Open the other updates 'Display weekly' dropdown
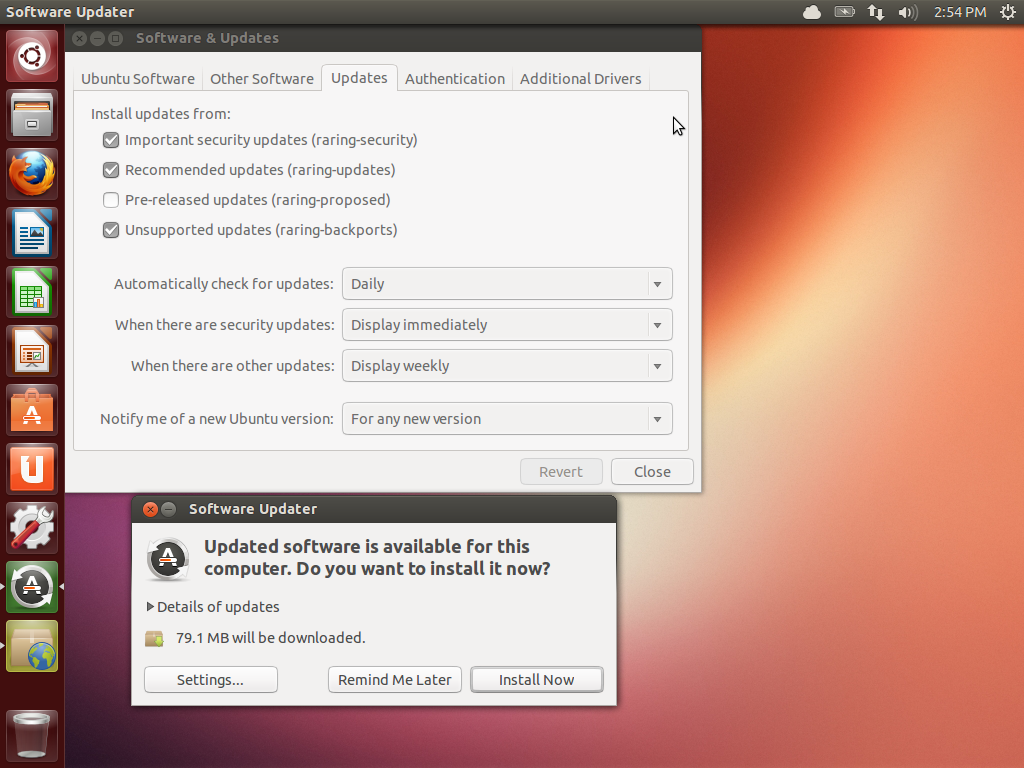Viewport: 1024px width, 768px height. coord(507,366)
